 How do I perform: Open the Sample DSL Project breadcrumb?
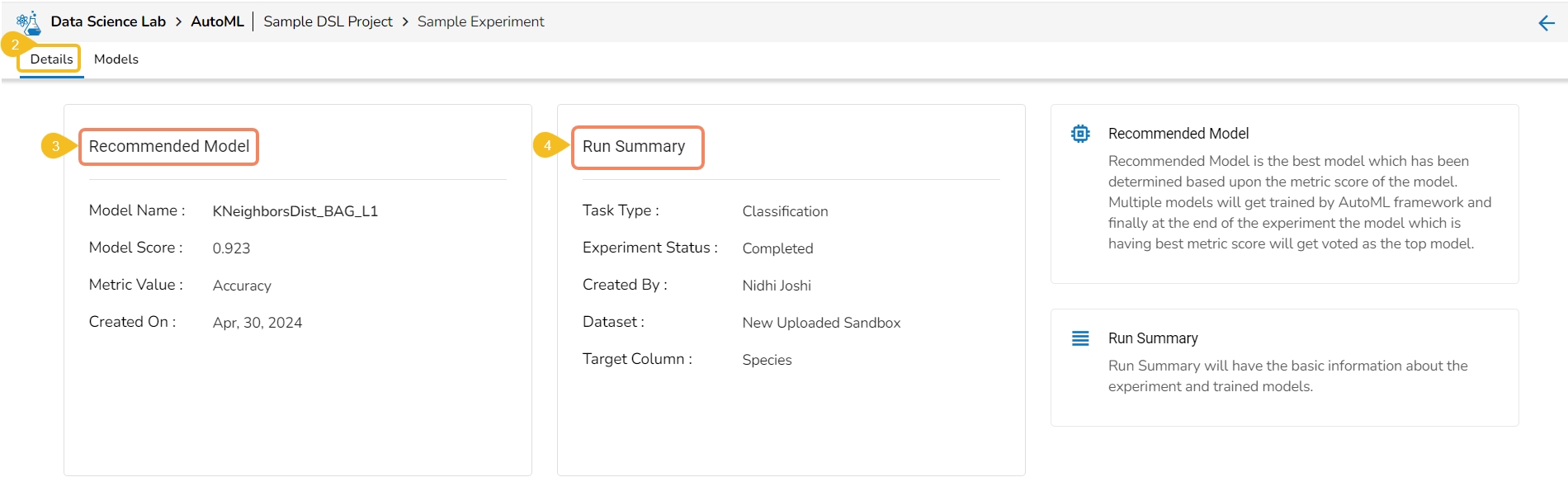pyautogui.click(x=328, y=21)
